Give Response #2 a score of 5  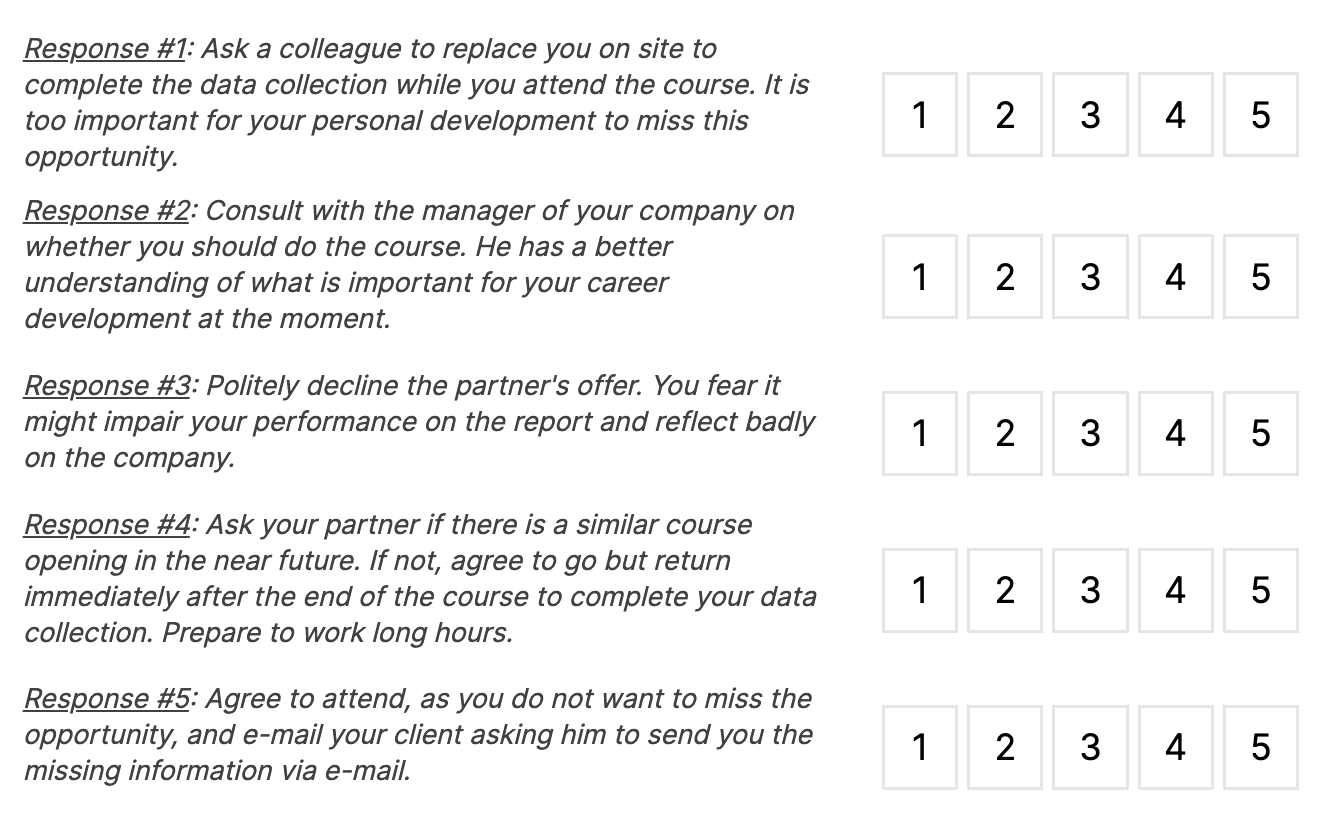[1259, 278]
